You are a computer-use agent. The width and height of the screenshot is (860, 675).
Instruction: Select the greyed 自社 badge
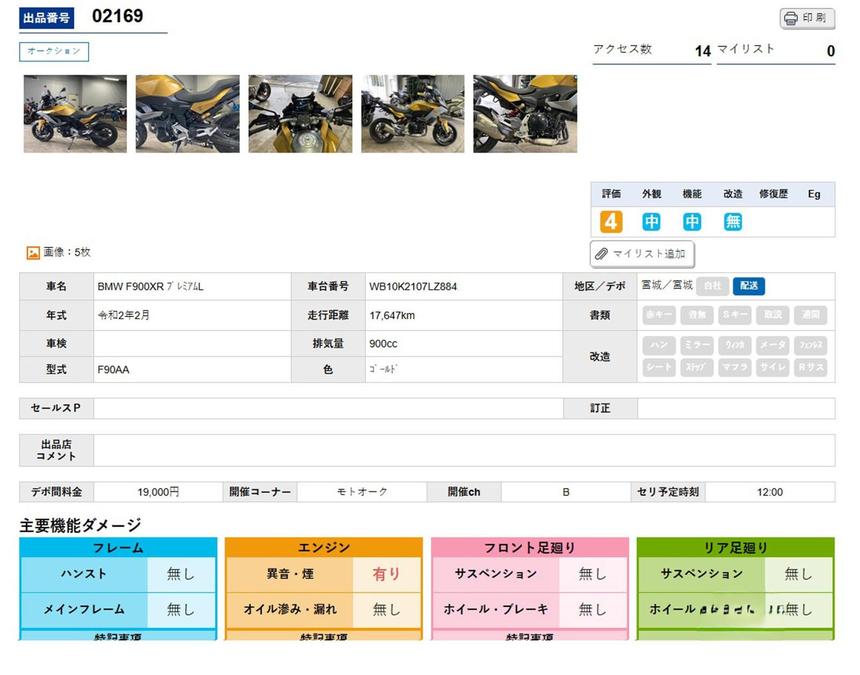coord(712,286)
